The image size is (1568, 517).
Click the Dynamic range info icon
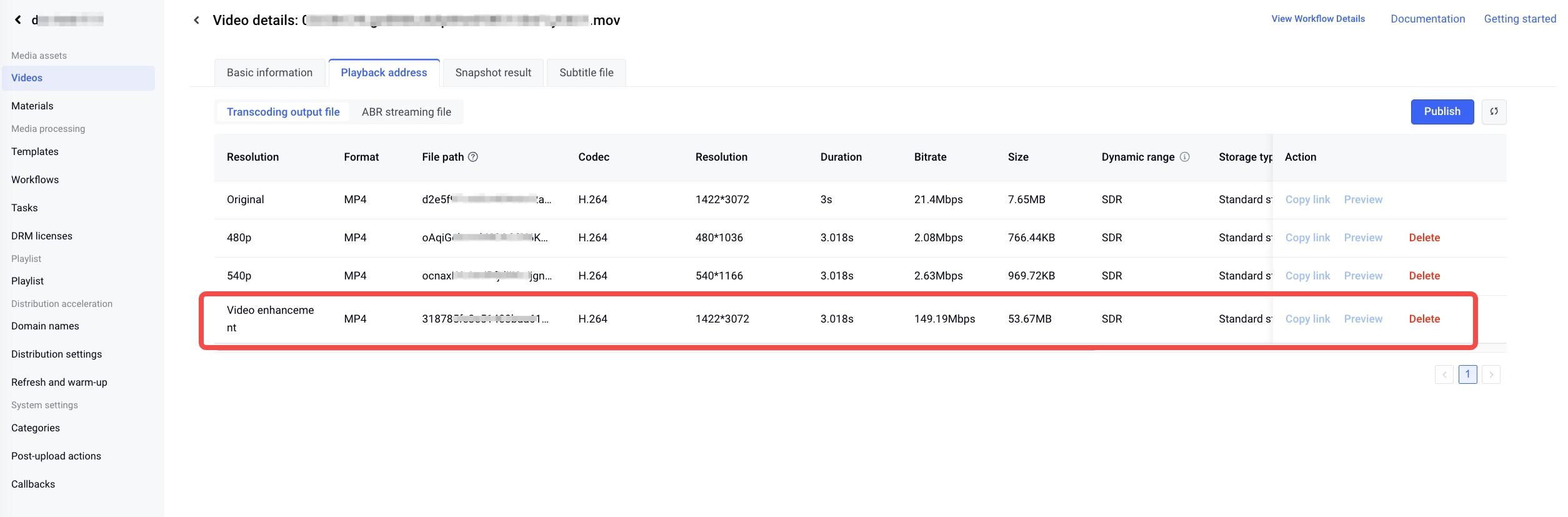click(x=1184, y=157)
